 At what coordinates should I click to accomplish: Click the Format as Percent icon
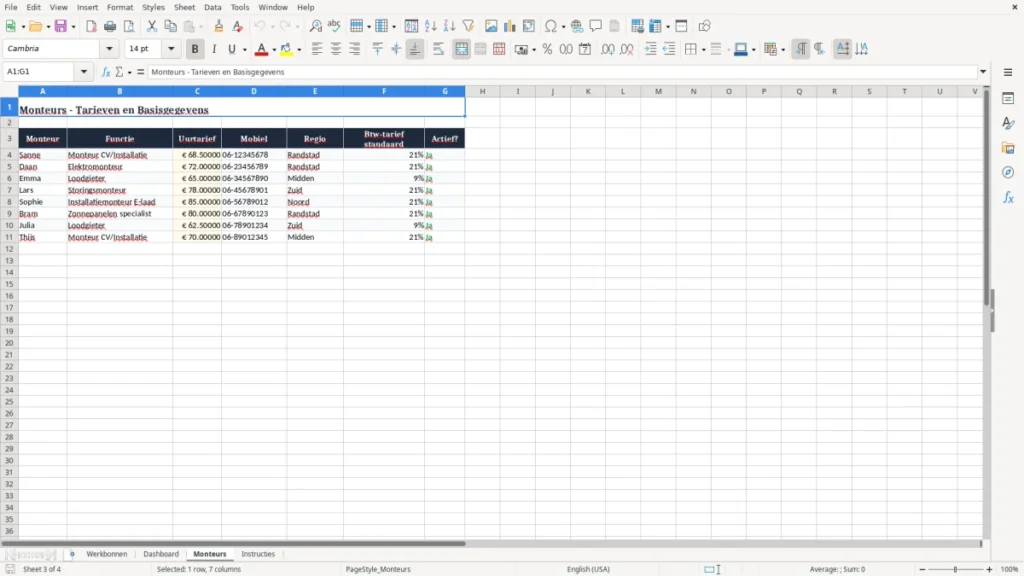click(547, 49)
